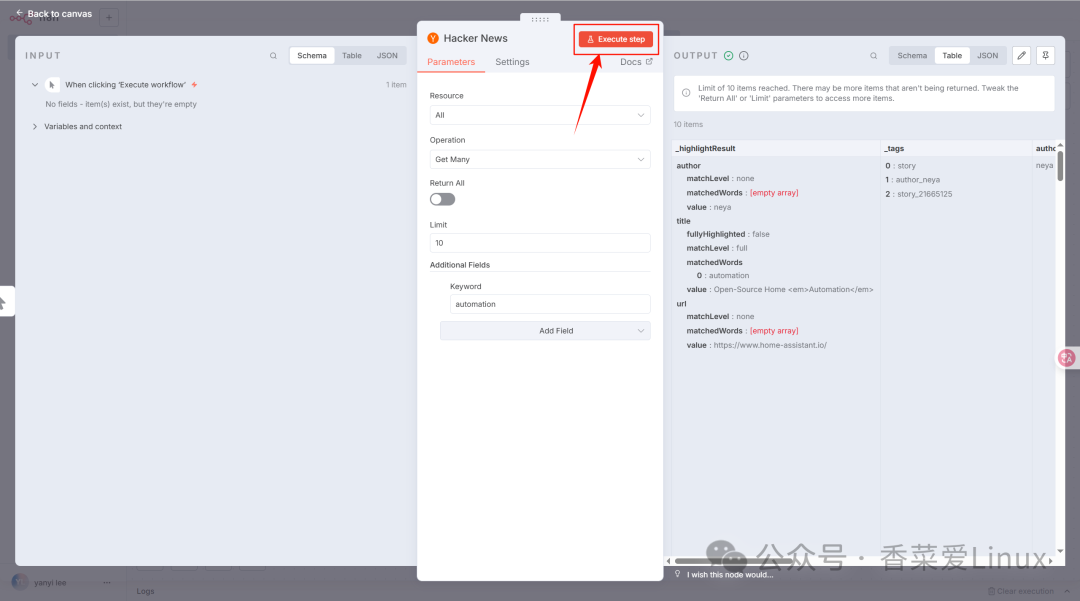This screenshot has height=601, width=1080.
Task: Search the input panel
Action: pyautogui.click(x=273, y=56)
